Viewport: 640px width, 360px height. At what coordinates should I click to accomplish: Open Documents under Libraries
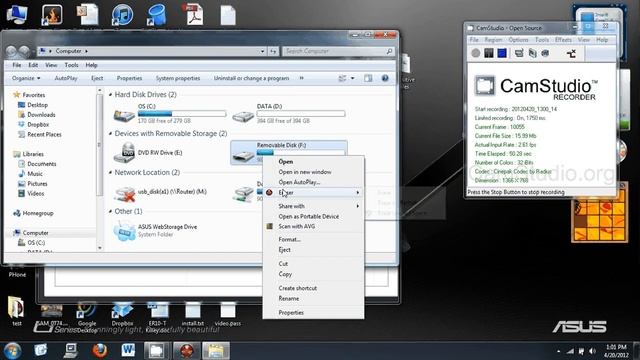tap(42, 164)
